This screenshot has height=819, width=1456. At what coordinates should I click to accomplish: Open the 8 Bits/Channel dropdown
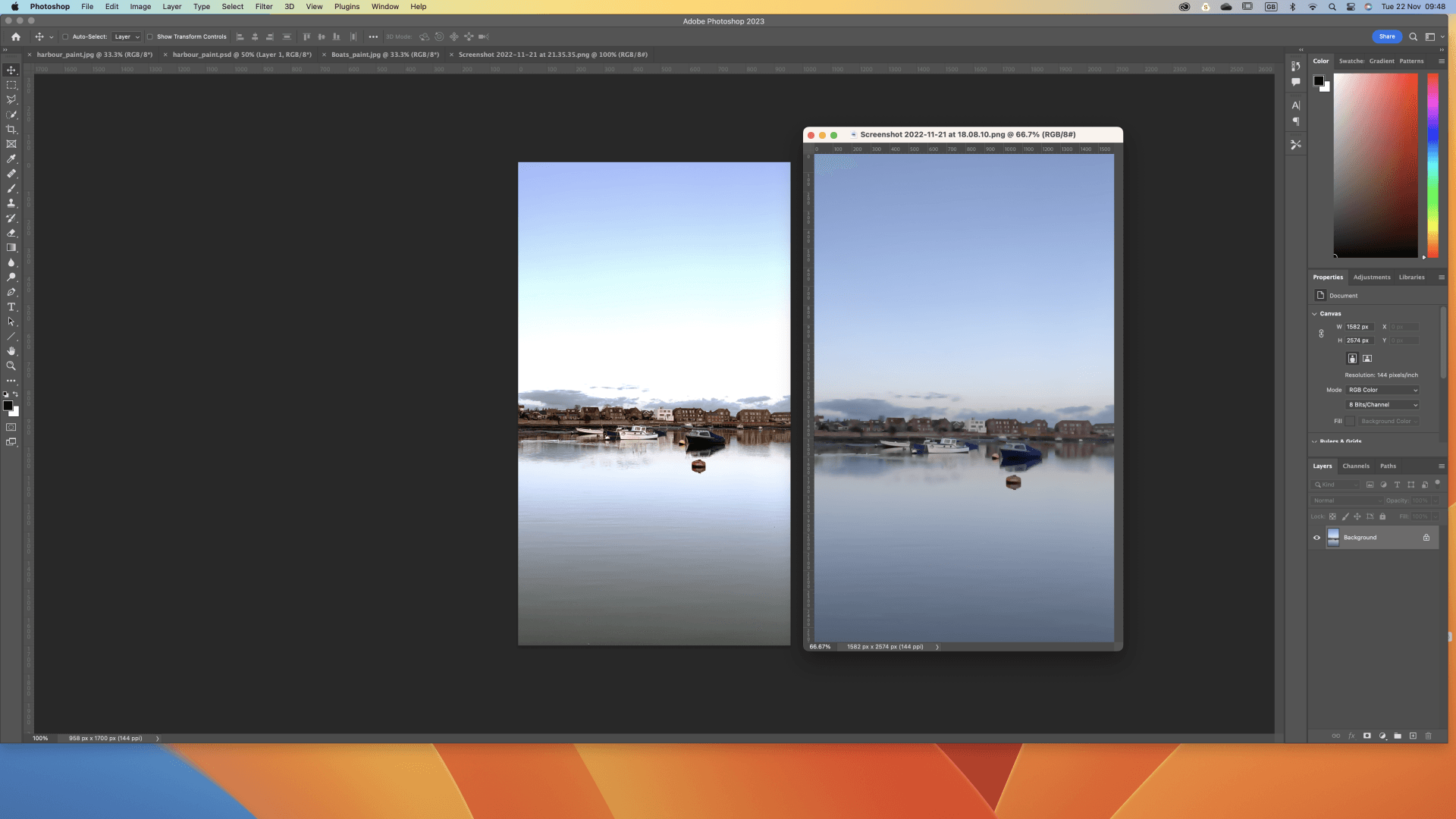1382,405
